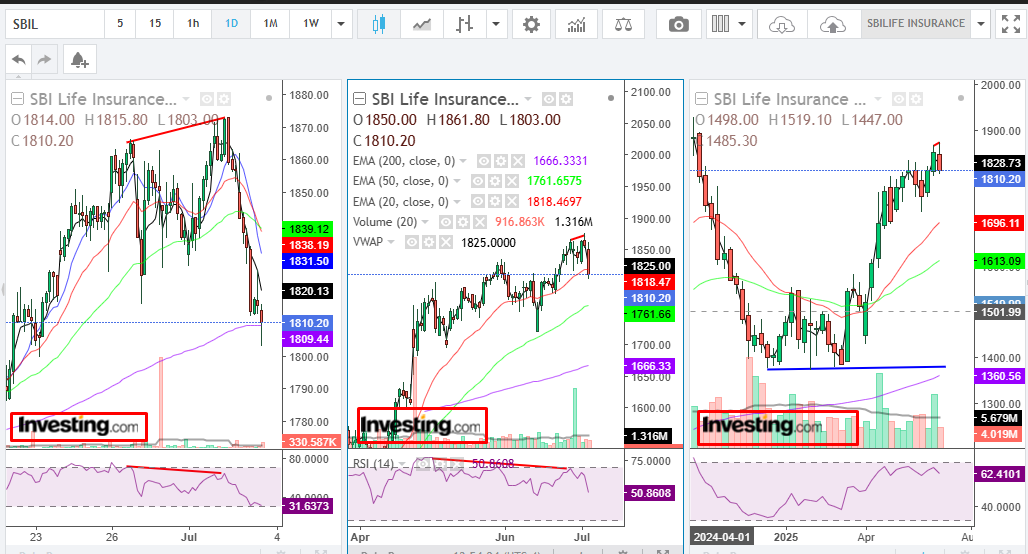1028x554 pixels.
Task: Remove the EMA 200 indicator
Action: click(x=517, y=161)
